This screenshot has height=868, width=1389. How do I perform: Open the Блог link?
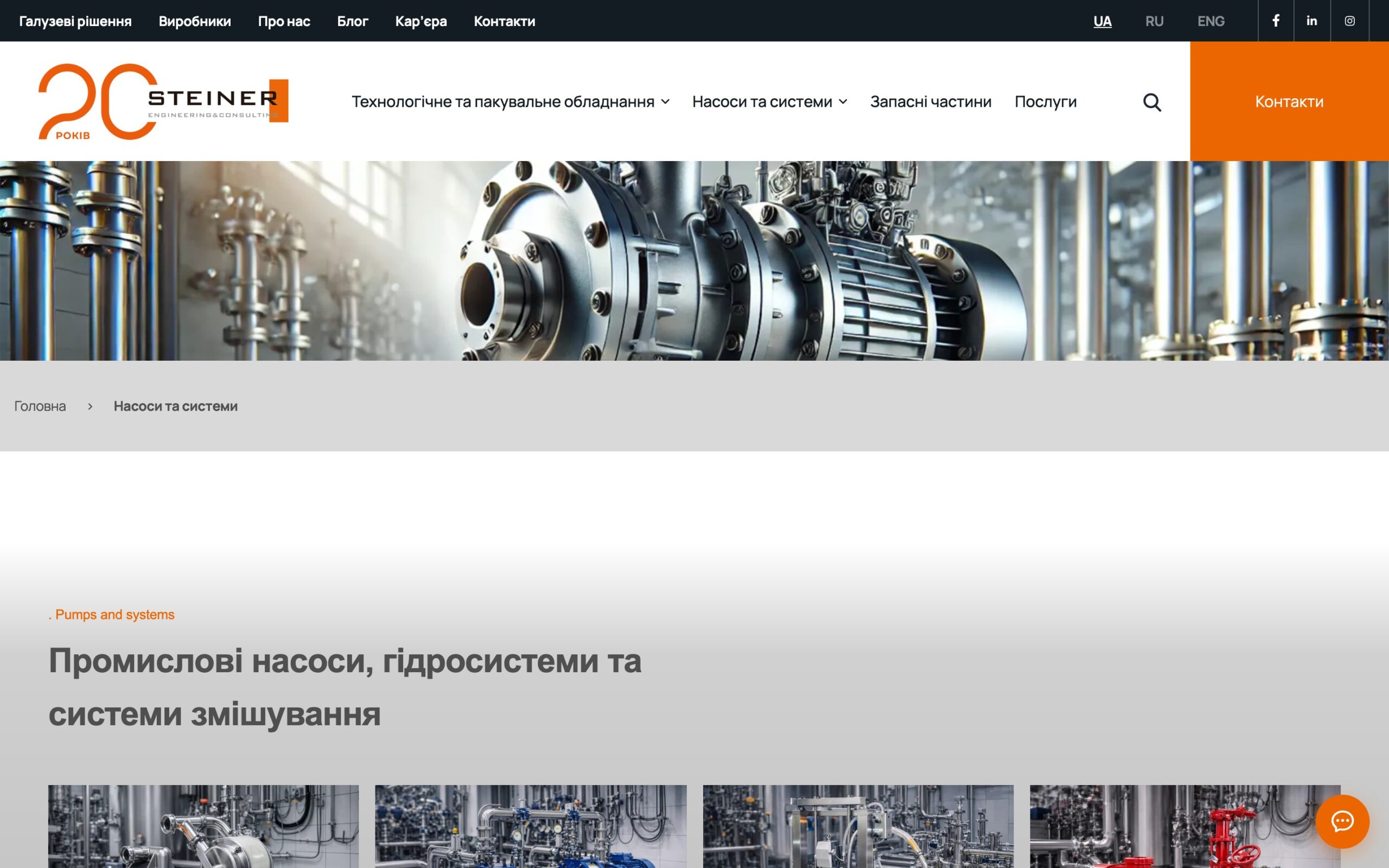[x=353, y=21]
